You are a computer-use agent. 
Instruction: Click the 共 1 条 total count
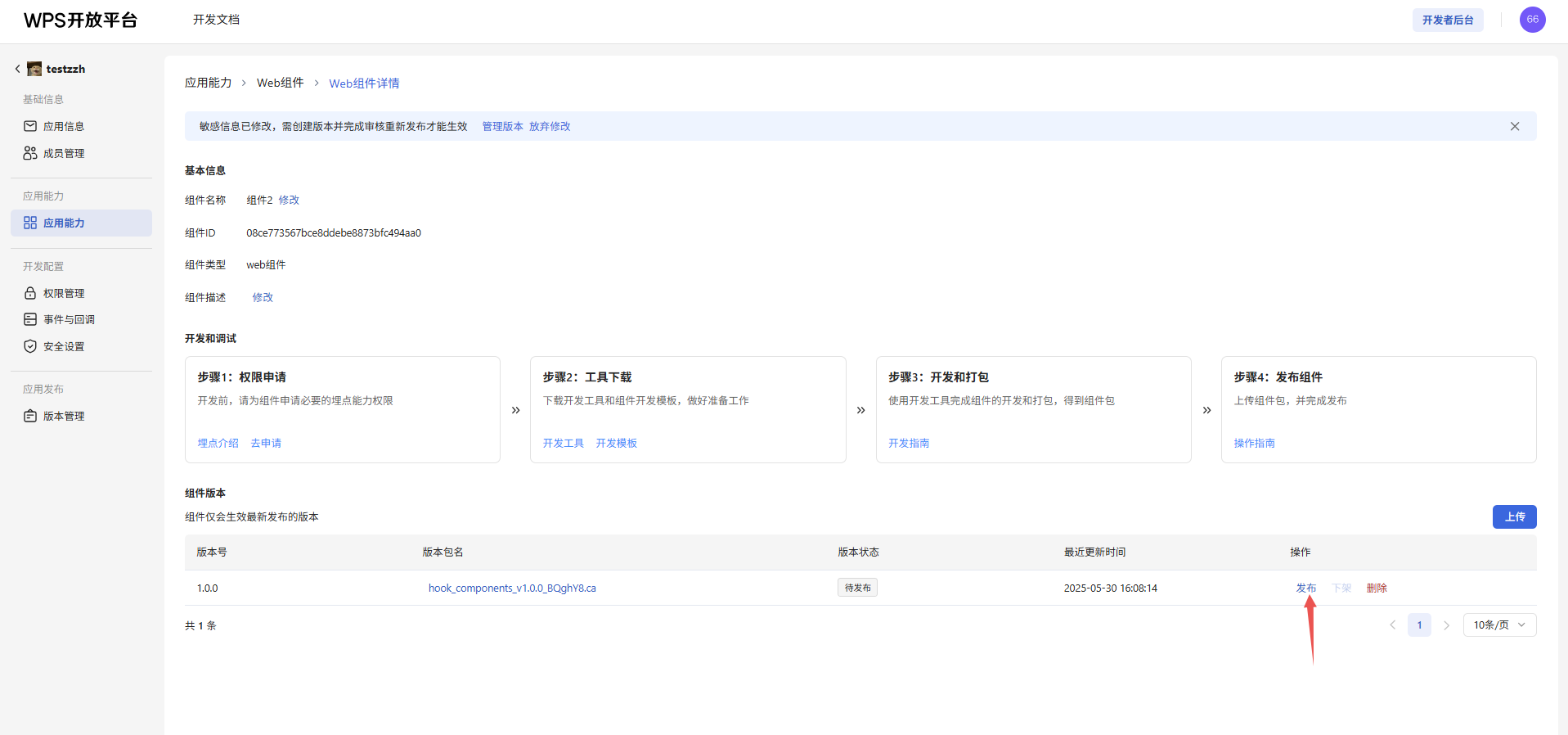(200, 625)
